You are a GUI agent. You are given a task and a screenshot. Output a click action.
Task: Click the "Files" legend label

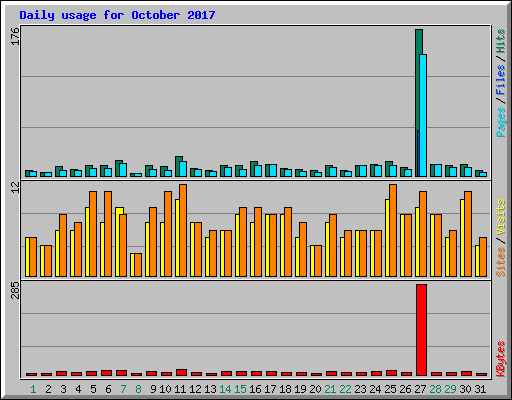pyautogui.click(x=500, y=79)
